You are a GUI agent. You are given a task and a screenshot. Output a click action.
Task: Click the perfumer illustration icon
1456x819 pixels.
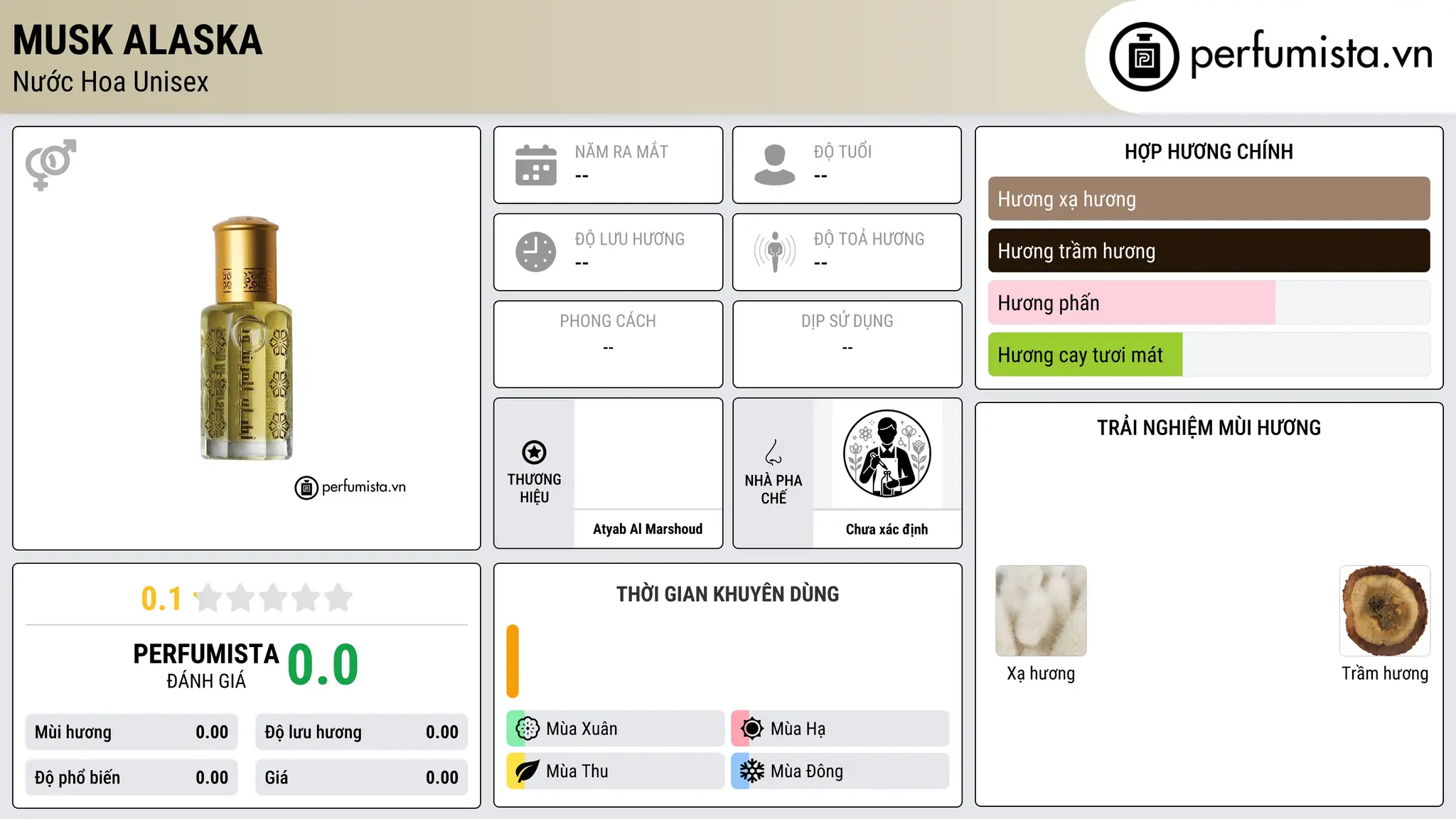coord(887,454)
